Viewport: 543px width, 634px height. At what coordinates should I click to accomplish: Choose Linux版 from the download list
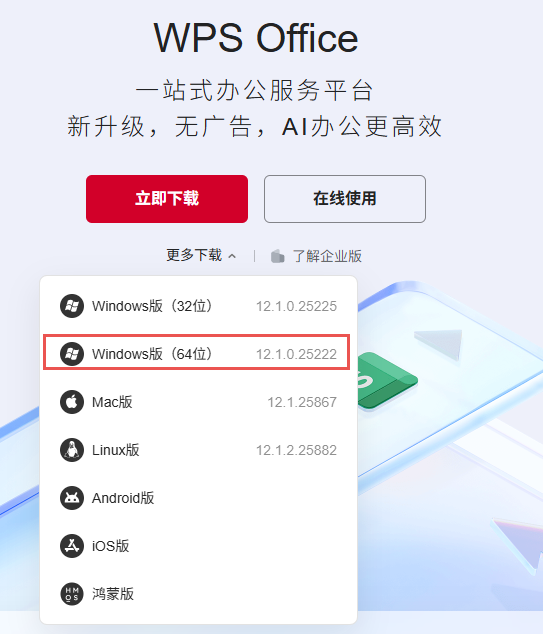pos(199,450)
